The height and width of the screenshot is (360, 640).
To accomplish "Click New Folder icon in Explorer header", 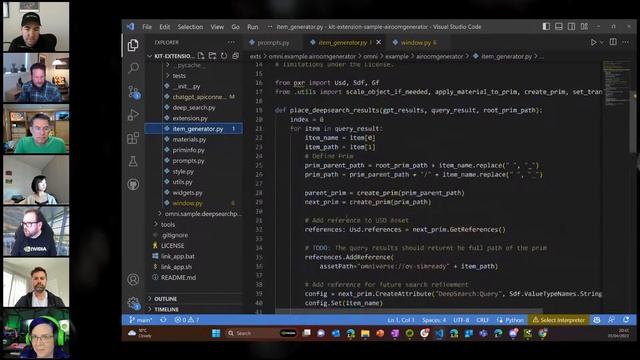I will click(x=212, y=56).
